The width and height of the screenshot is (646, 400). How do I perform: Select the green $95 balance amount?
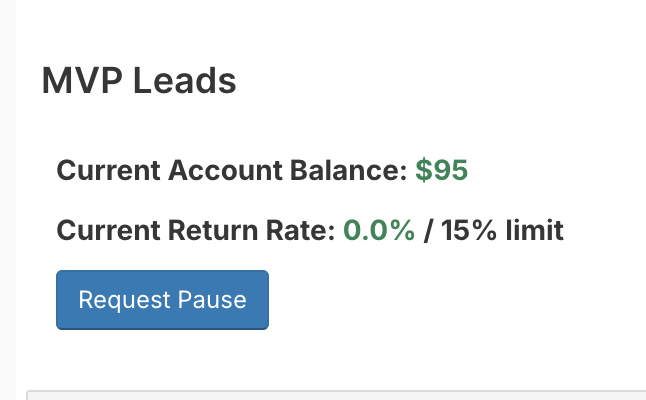[x=442, y=170]
